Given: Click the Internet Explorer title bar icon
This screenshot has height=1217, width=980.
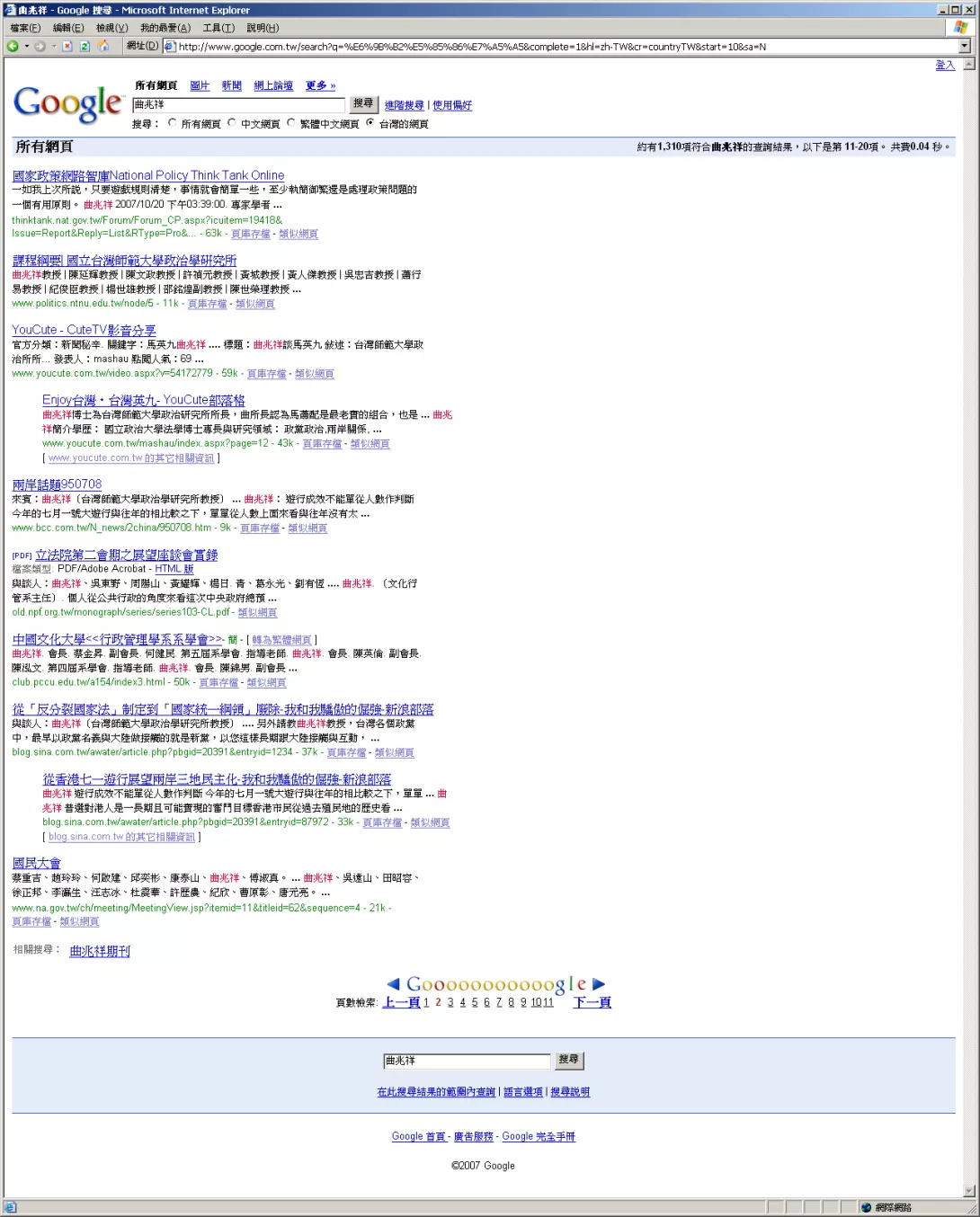Looking at the screenshot, I should click(11, 10).
